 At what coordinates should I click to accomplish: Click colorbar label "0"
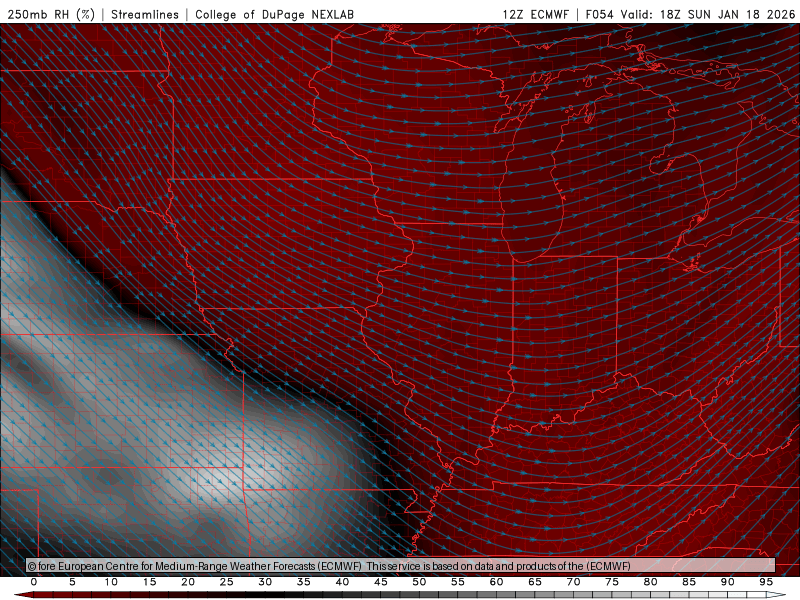point(34,582)
